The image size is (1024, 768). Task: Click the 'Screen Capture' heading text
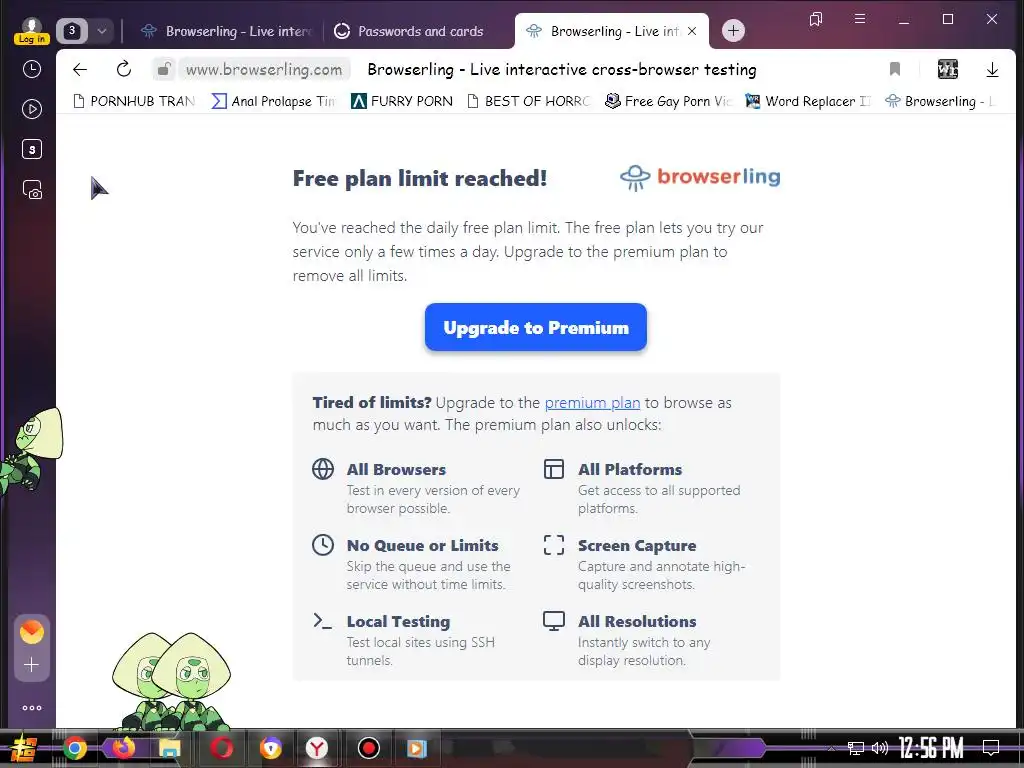(x=637, y=545)
